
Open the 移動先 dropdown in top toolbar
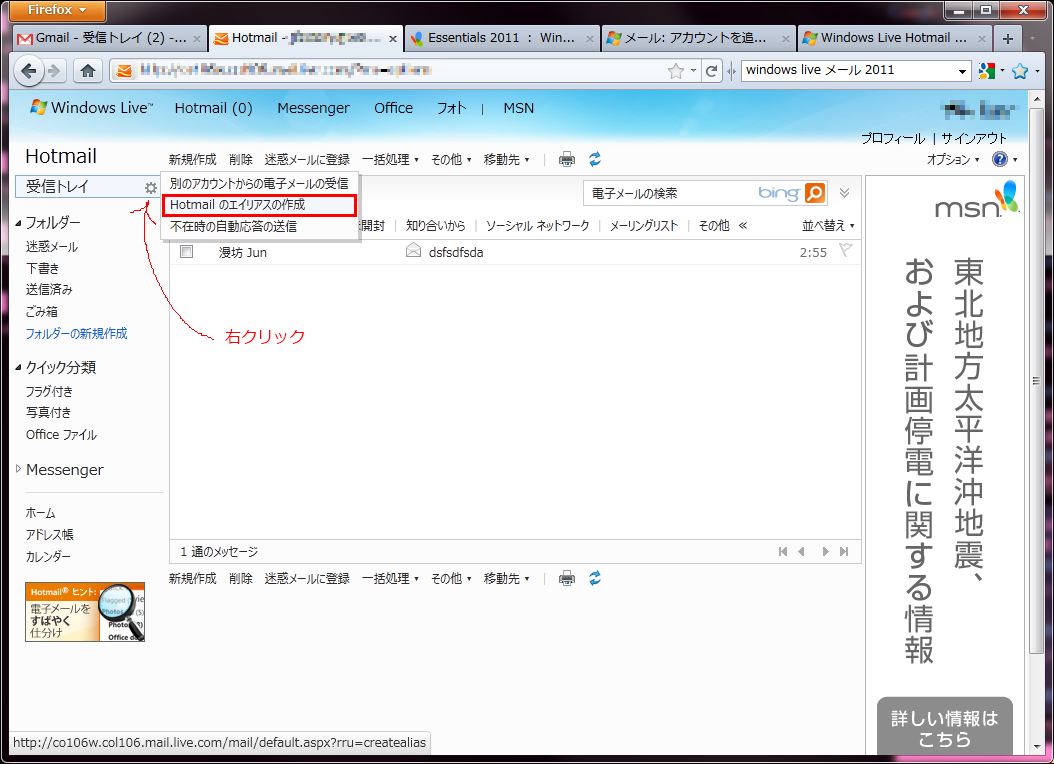(x=506, y=159)
